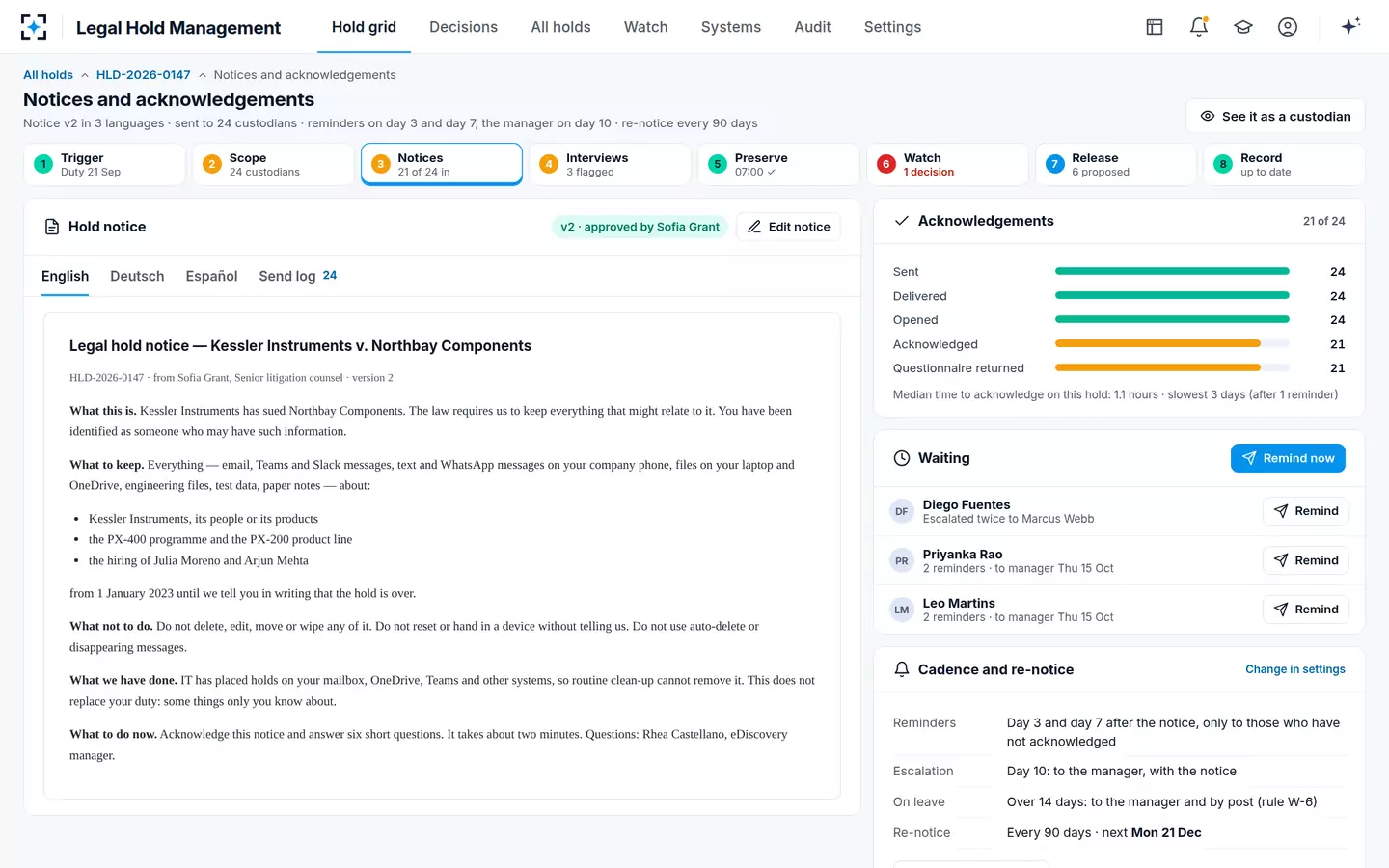1389x868 pixels.
Task: Click the document icon beside Hold notice
Action: click(x=52, y=227)
